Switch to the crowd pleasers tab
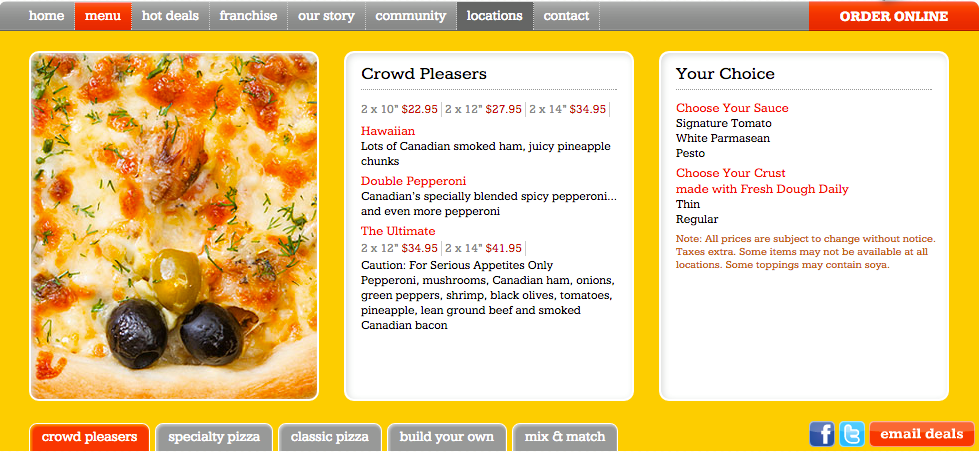The width and height of the screenshot is (979, 452). pos(90,437)
